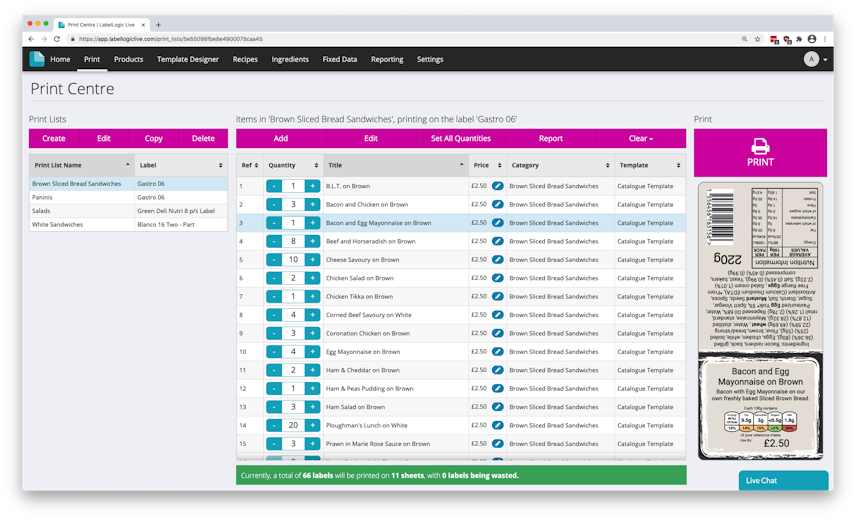Open the Fixed Data menu item
The image size is (856, 520).
click(340, 59)
